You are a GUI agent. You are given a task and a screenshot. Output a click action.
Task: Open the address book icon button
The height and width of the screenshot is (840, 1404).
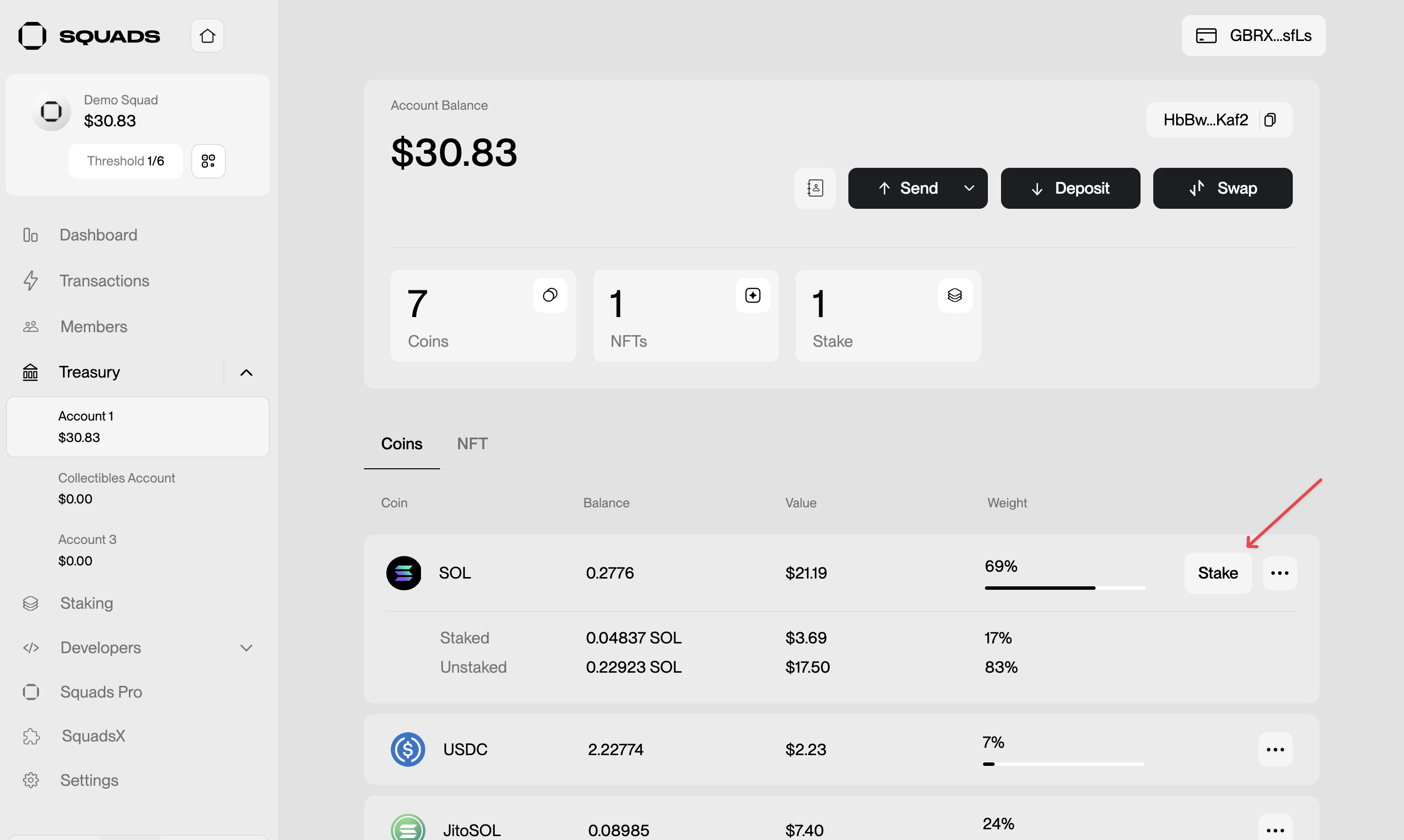[815, 188]
